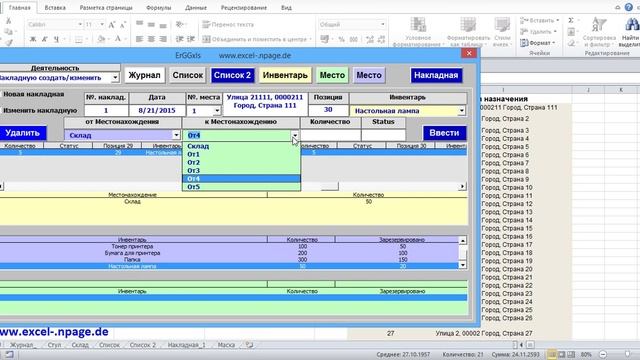Open the Данные ribbon tab
Screen dimensions: 640x360
point(196,8)
